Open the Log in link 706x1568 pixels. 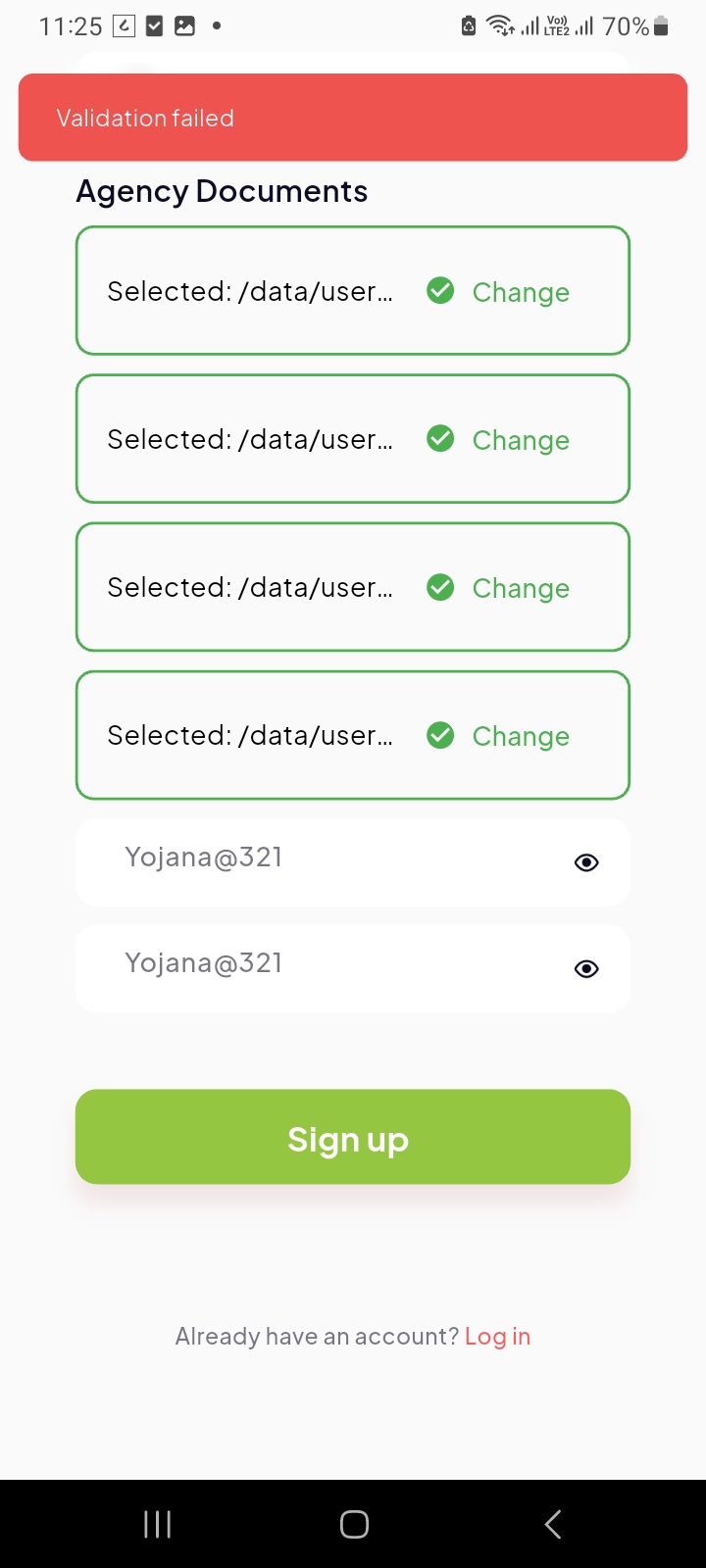click(x=497, y=1337)
